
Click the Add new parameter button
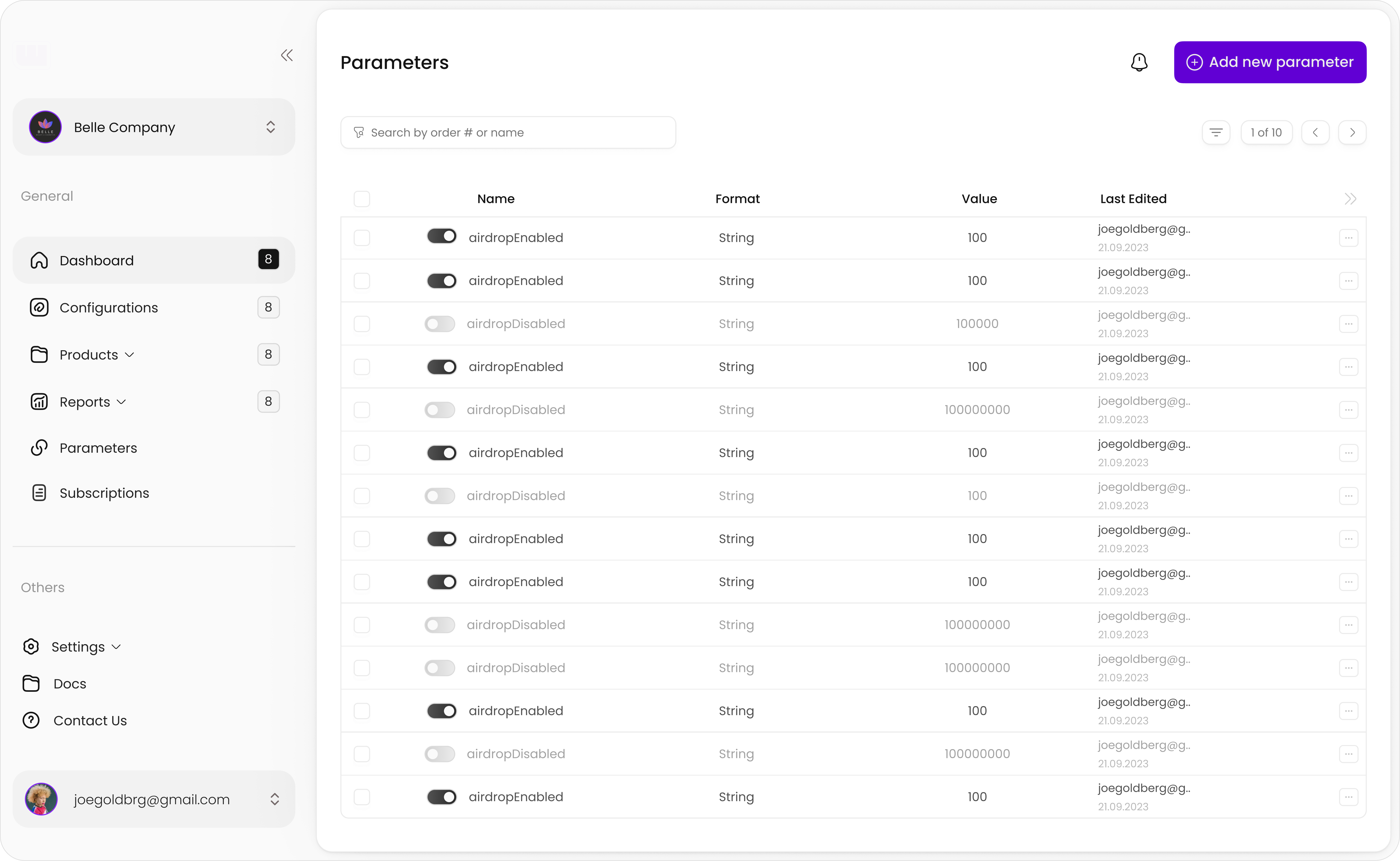[x=1270, y=62]
